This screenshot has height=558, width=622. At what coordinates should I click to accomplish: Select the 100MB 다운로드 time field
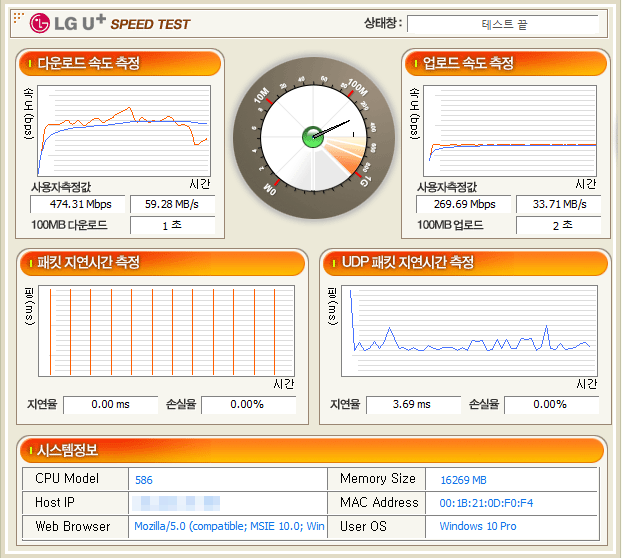172,225
